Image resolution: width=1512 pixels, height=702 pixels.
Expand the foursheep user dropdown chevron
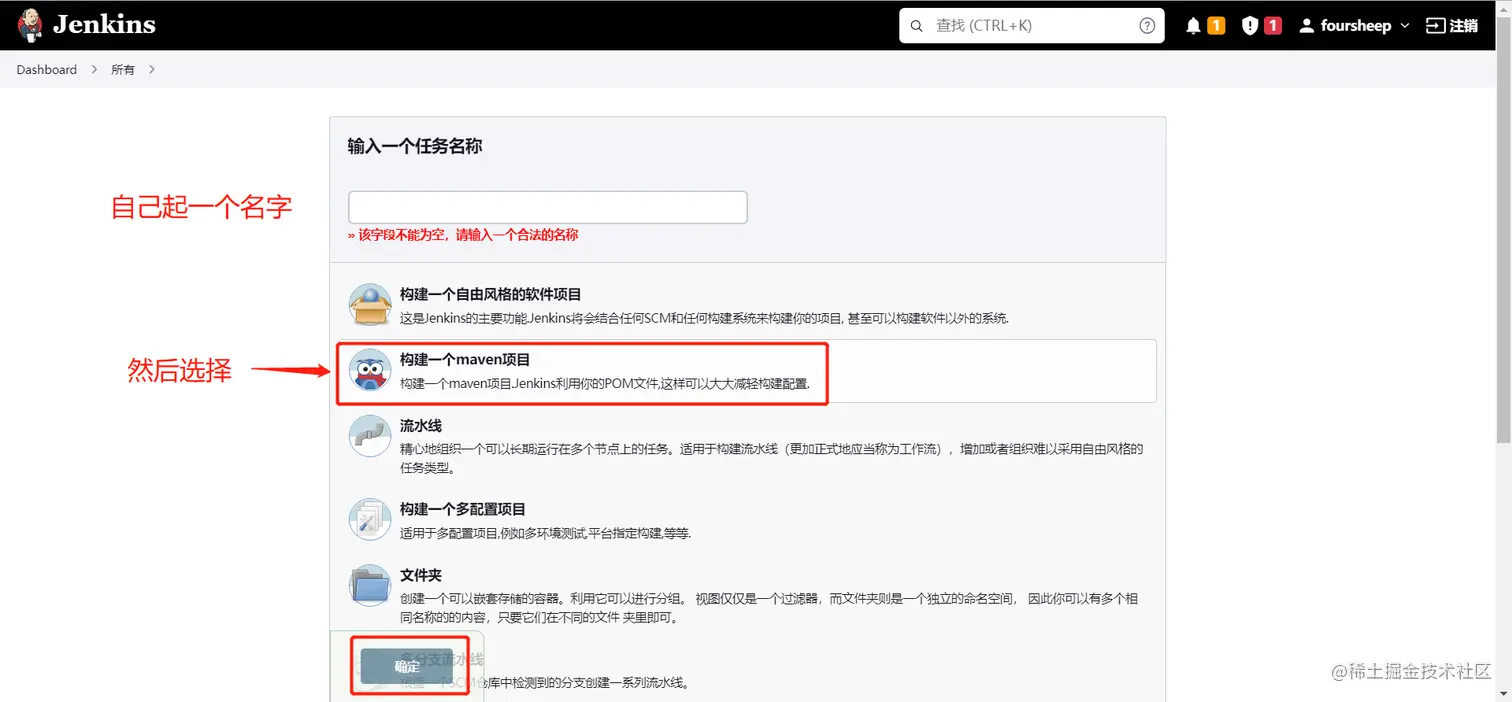click(1404, 26)
